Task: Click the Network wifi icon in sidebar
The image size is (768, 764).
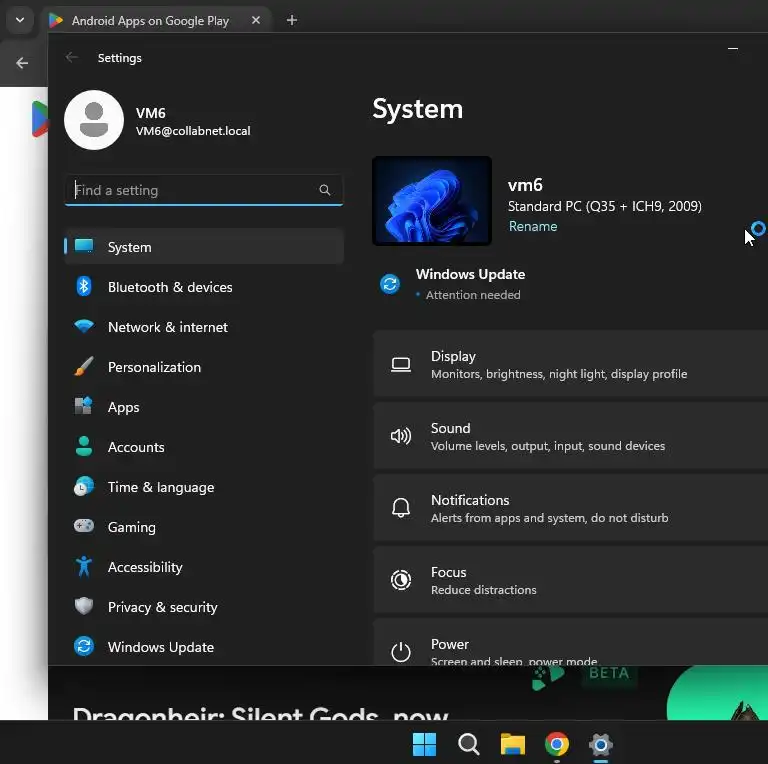Action: point(84,326)
